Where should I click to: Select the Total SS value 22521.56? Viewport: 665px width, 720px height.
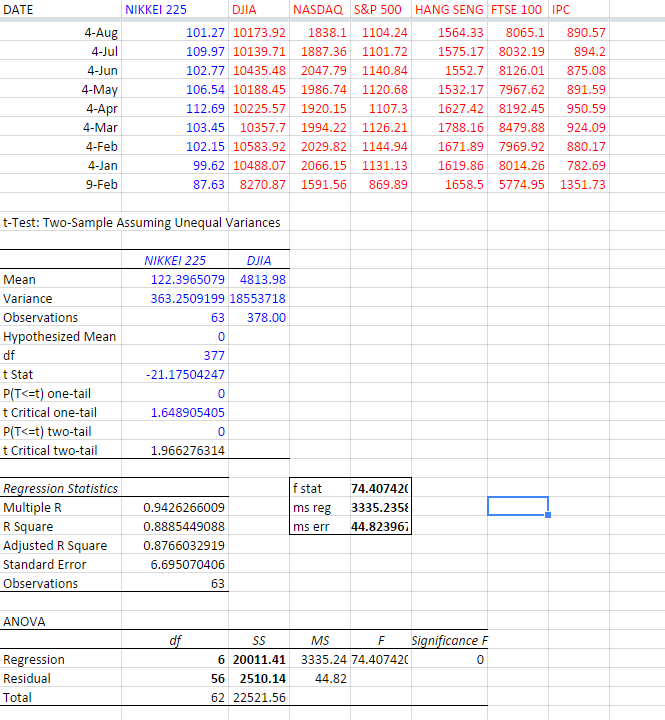259,698
